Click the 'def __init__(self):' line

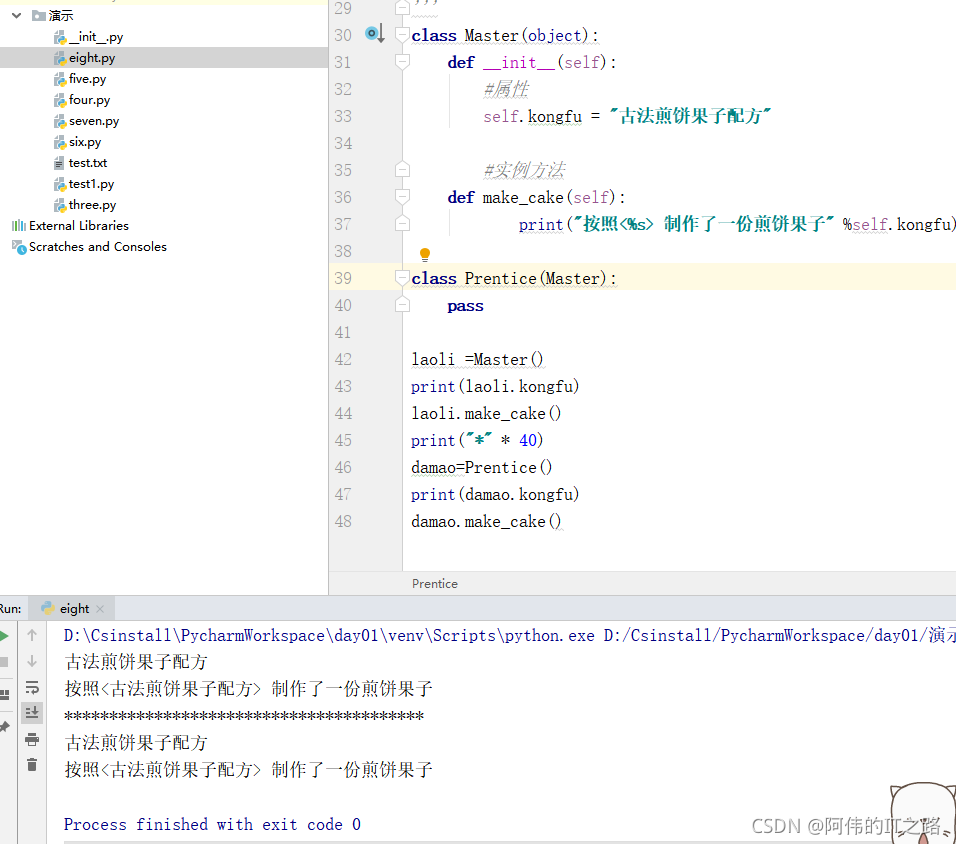[x=532, y=62]
